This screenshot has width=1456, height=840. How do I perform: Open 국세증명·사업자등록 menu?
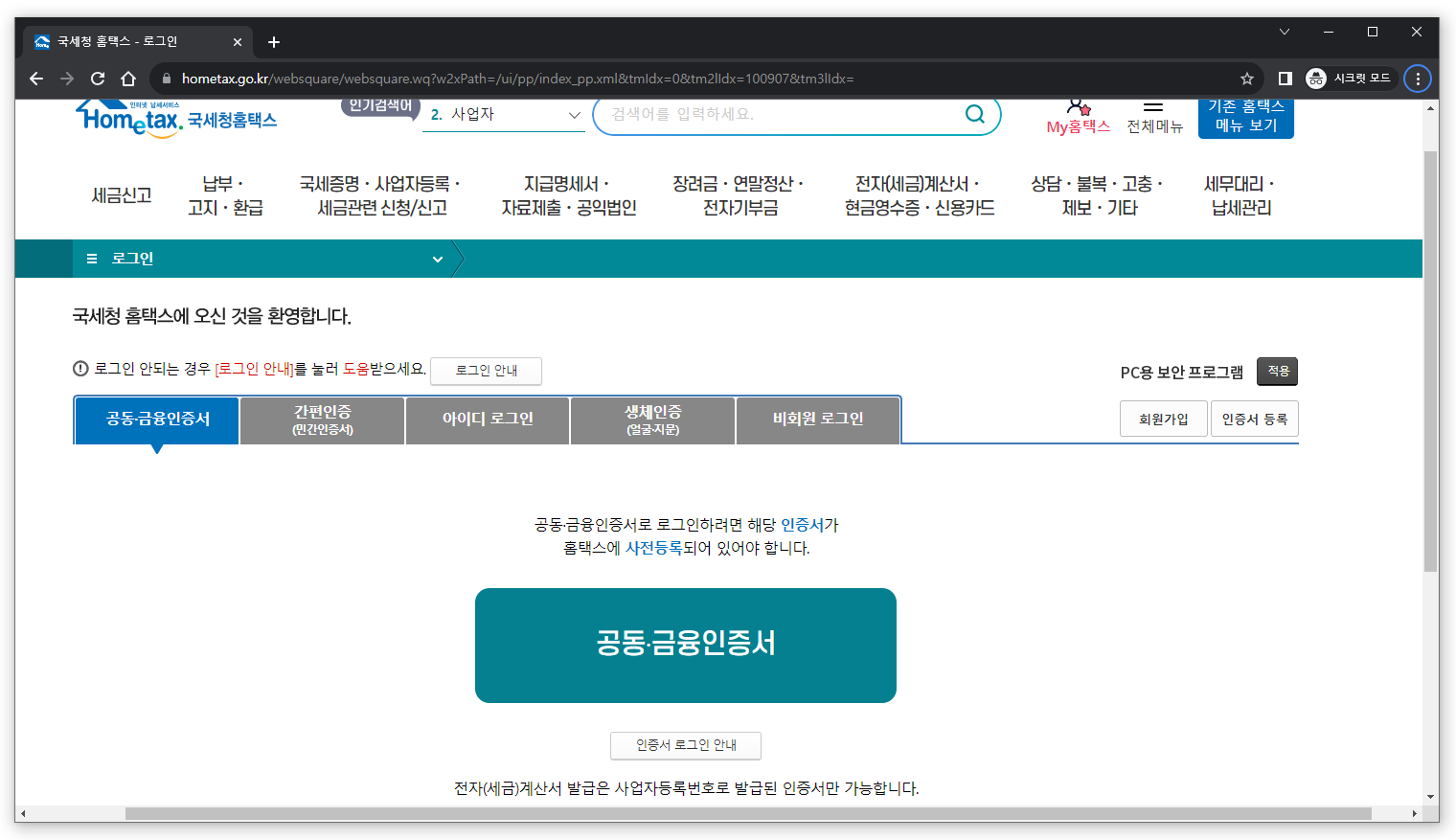pyautogui.click(x=381, y=195)
